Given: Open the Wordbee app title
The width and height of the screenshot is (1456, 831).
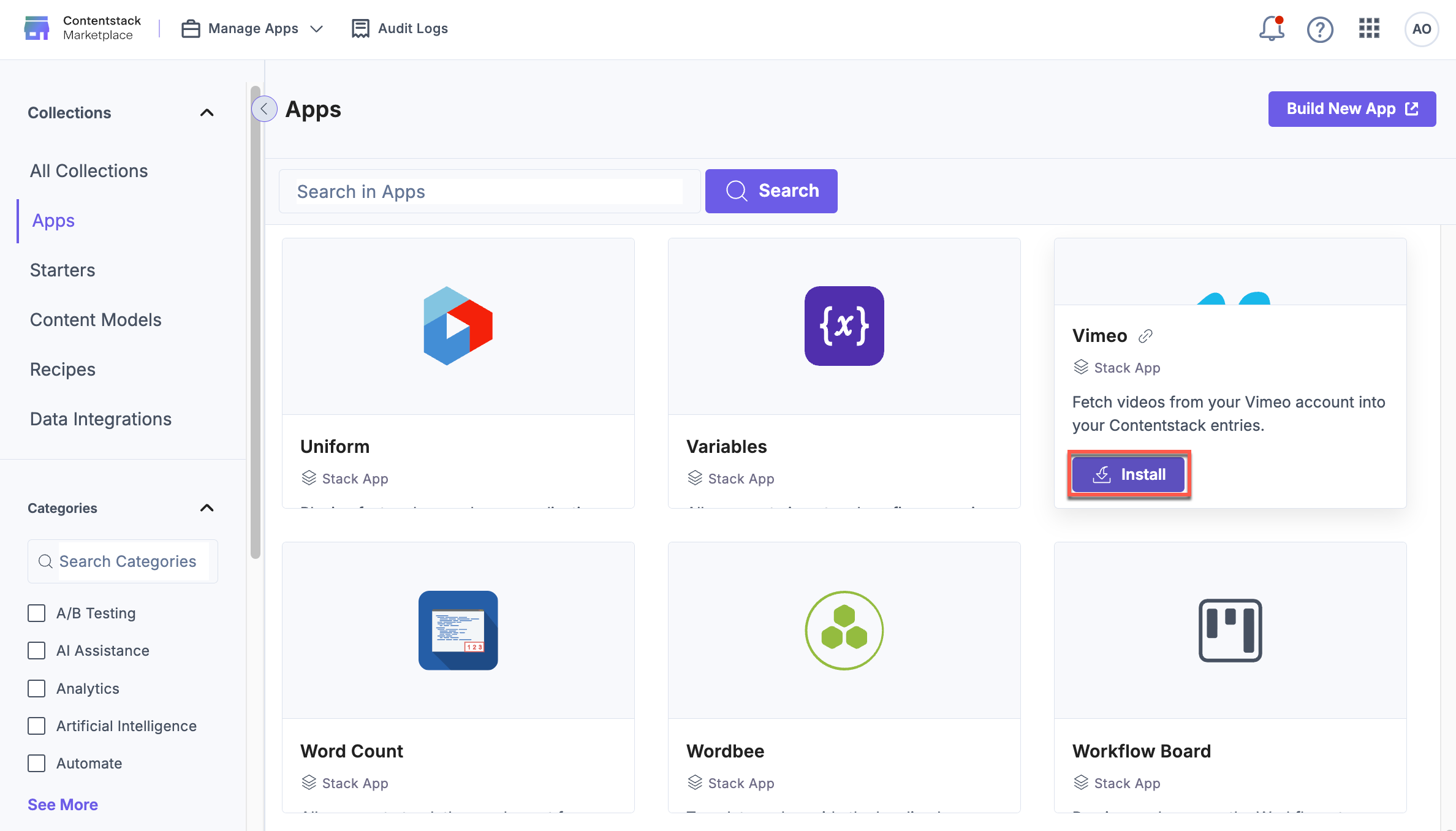Looking at the screenshot, I should tap(725, 751).
